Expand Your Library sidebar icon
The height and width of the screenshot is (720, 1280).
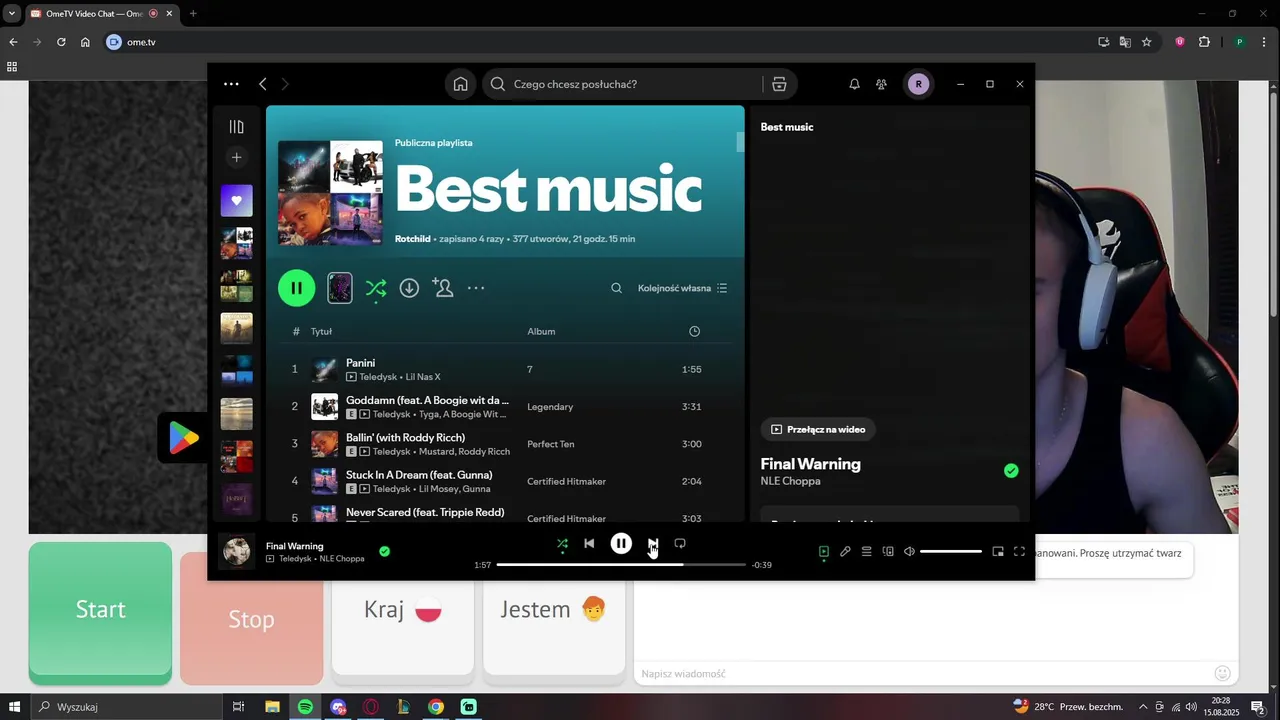coord(236,127)
